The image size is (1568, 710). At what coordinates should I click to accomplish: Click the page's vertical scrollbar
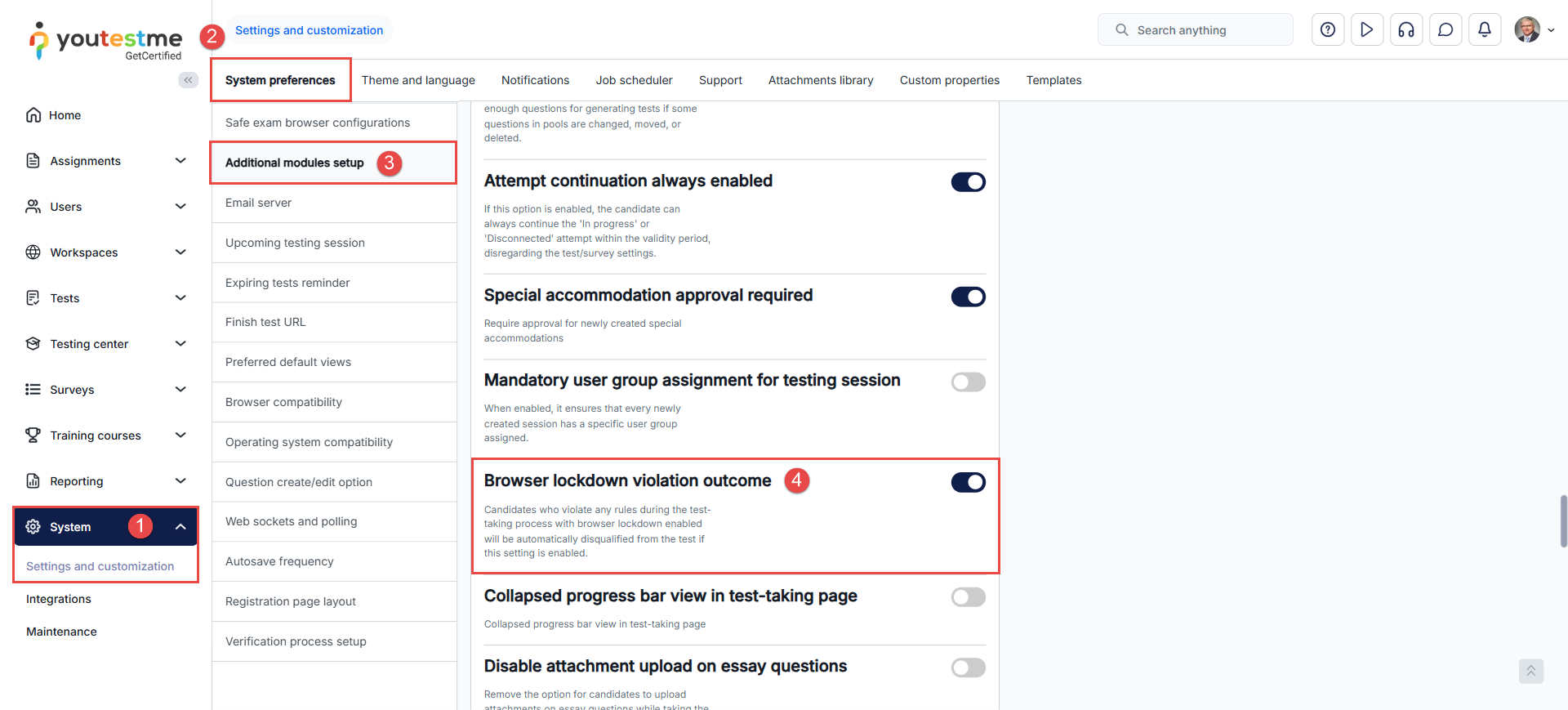1563,520
